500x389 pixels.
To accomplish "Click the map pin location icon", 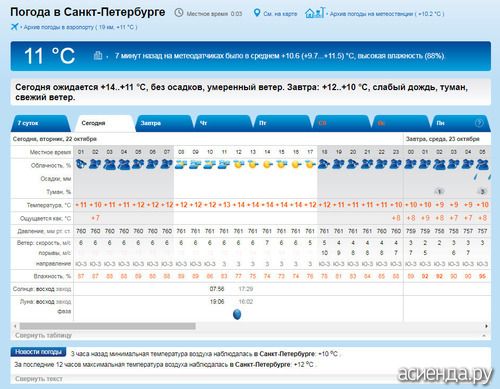I will (257, 13).
